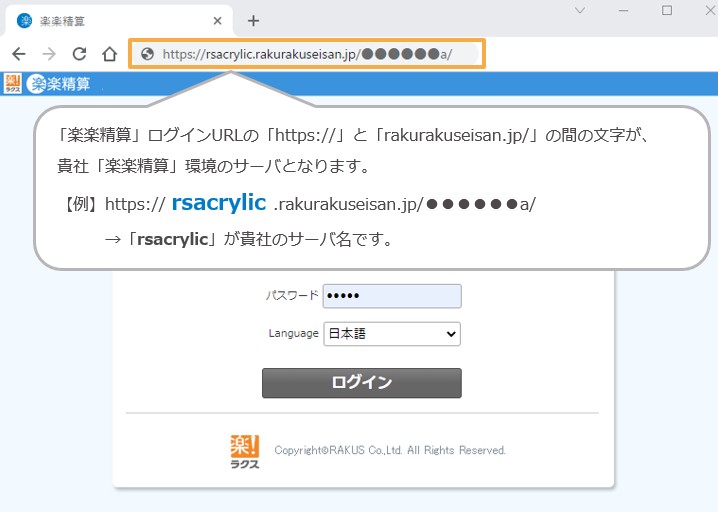Image resolution: width=718 pixels, height=512 pixels.
Task: Click the browser forward arrow
Action: point(48,54)
